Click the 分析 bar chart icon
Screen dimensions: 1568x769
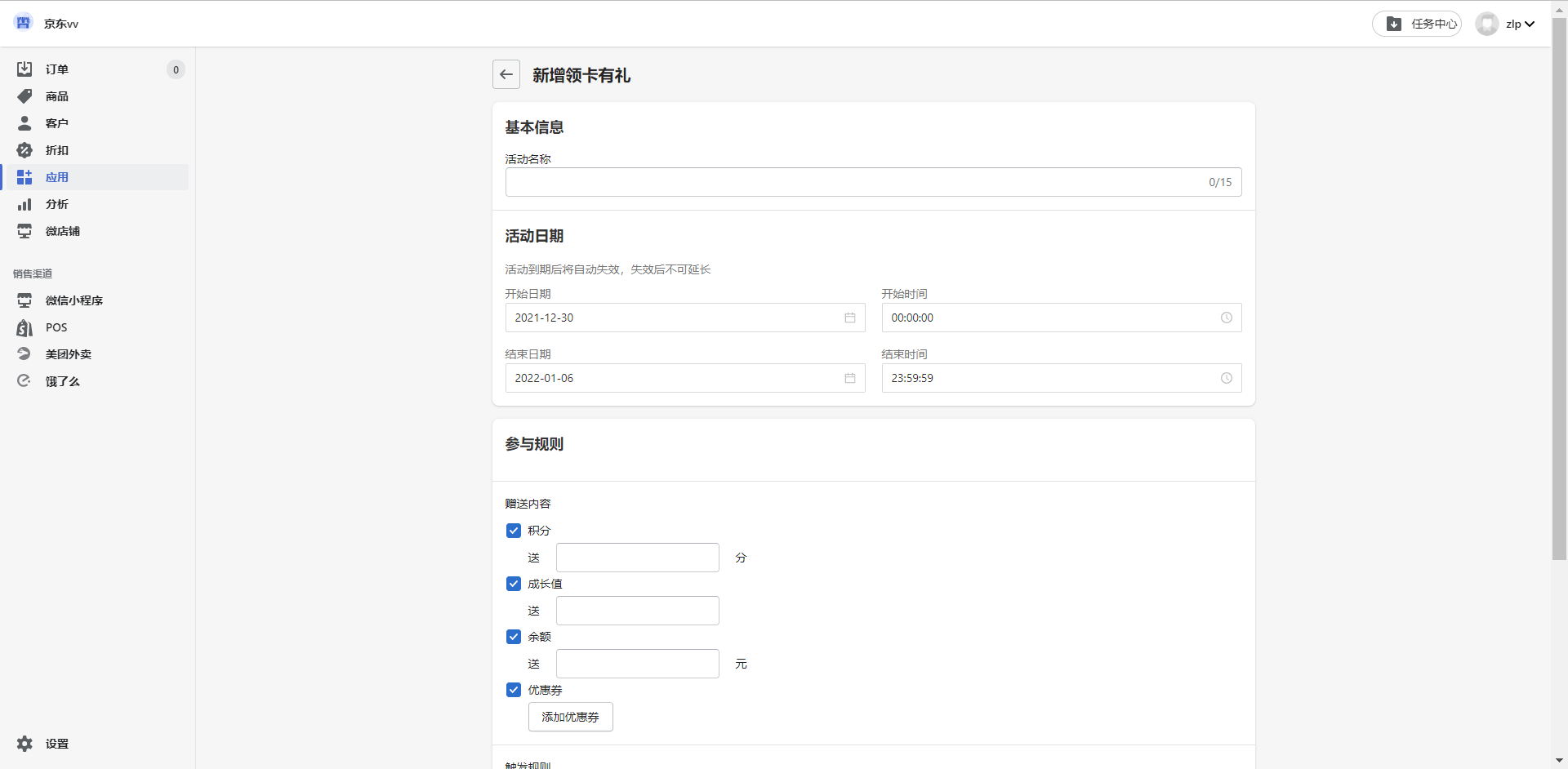pyautogui.click(x=24, y=204)
